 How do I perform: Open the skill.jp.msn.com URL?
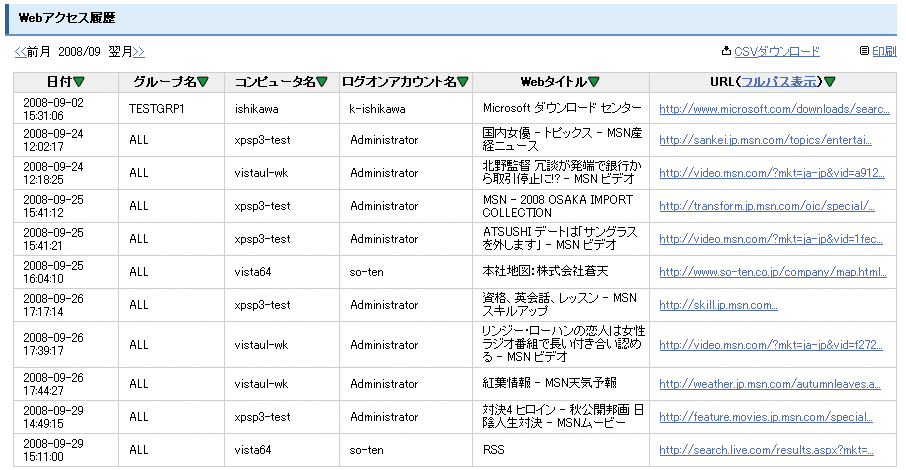click(x=718, y=305)
